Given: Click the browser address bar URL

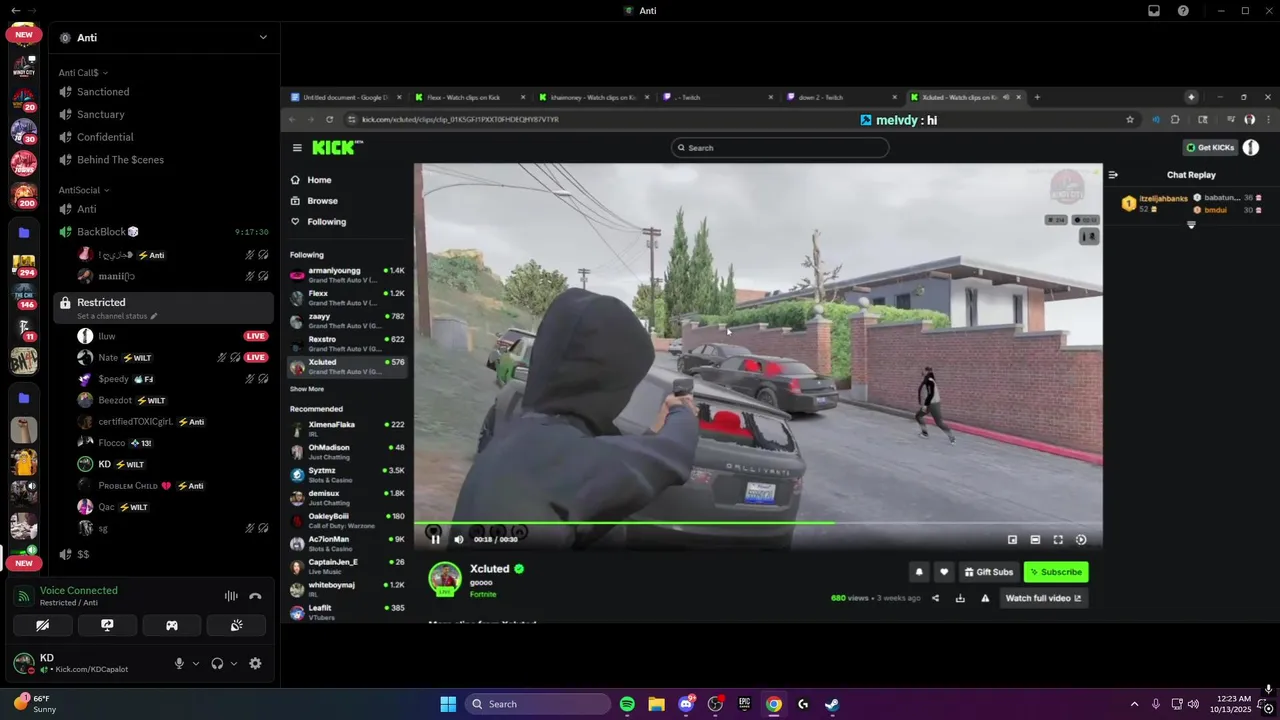Looking at the screenshot, I should point(460,119).
